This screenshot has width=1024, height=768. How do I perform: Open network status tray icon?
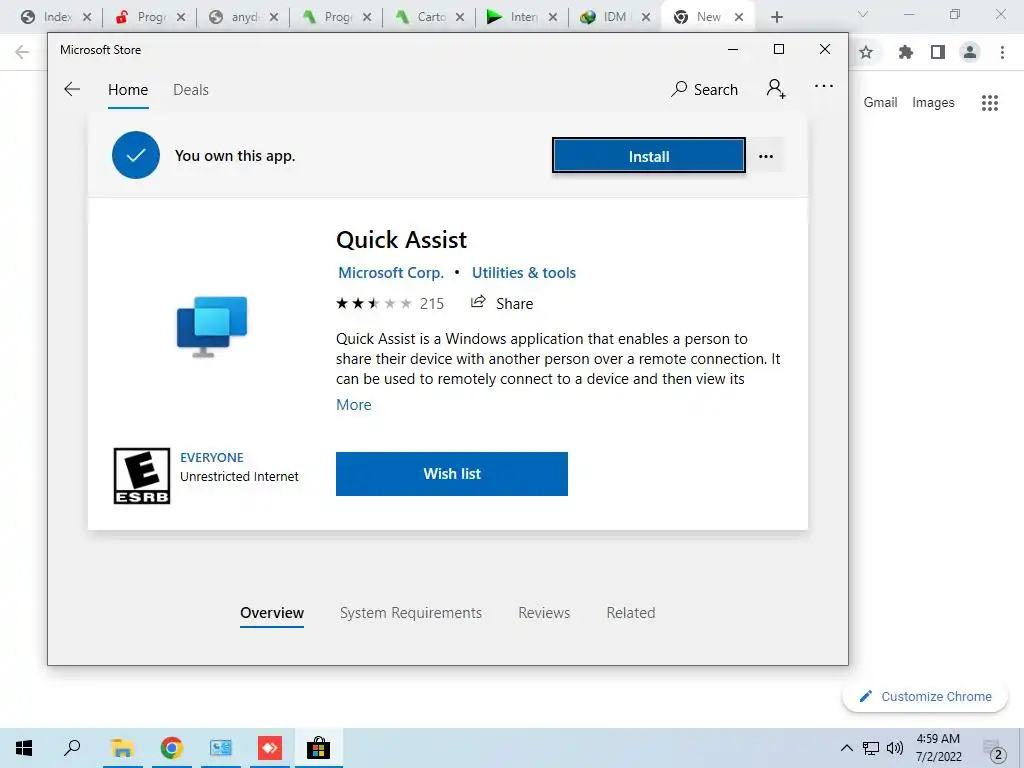[x=871, y=748]
